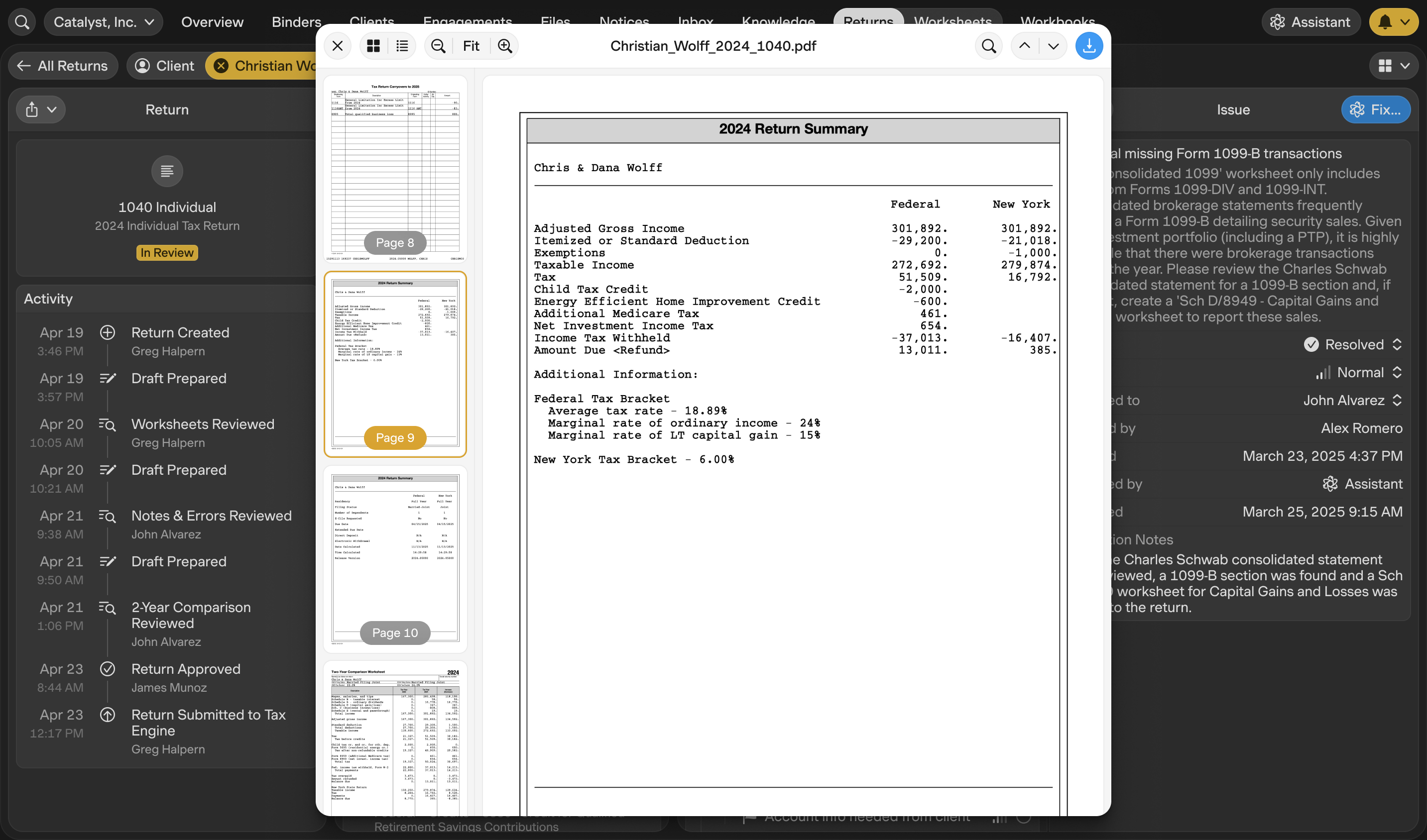Switch to list outline view

pos(402,46)
